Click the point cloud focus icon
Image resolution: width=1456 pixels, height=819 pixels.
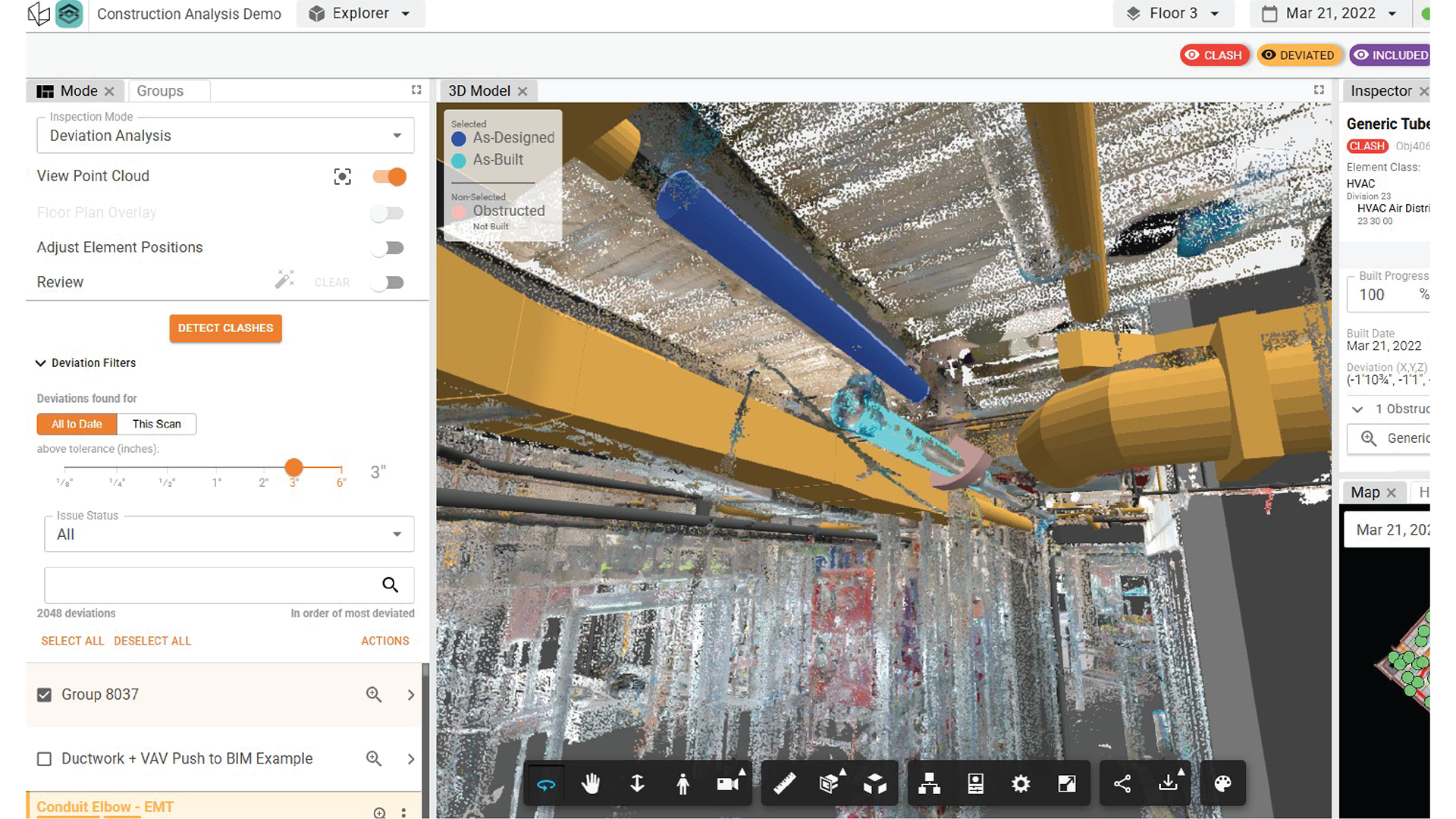tap(342, 177)
